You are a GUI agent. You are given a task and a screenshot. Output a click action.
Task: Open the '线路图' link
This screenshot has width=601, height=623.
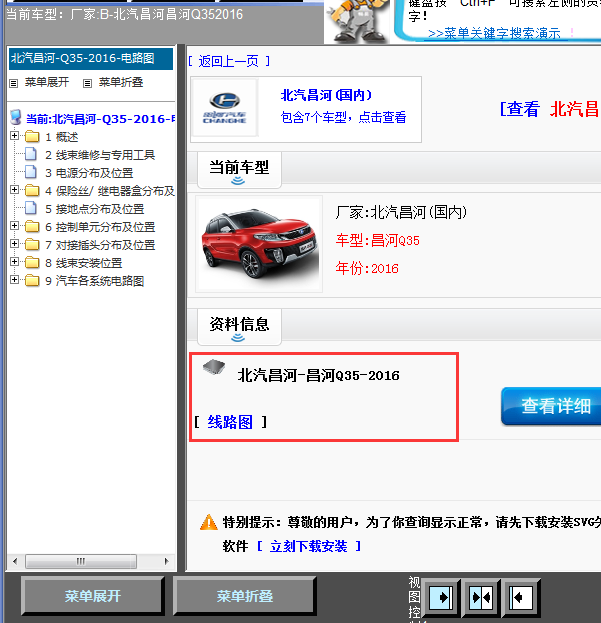click(230, 422)
